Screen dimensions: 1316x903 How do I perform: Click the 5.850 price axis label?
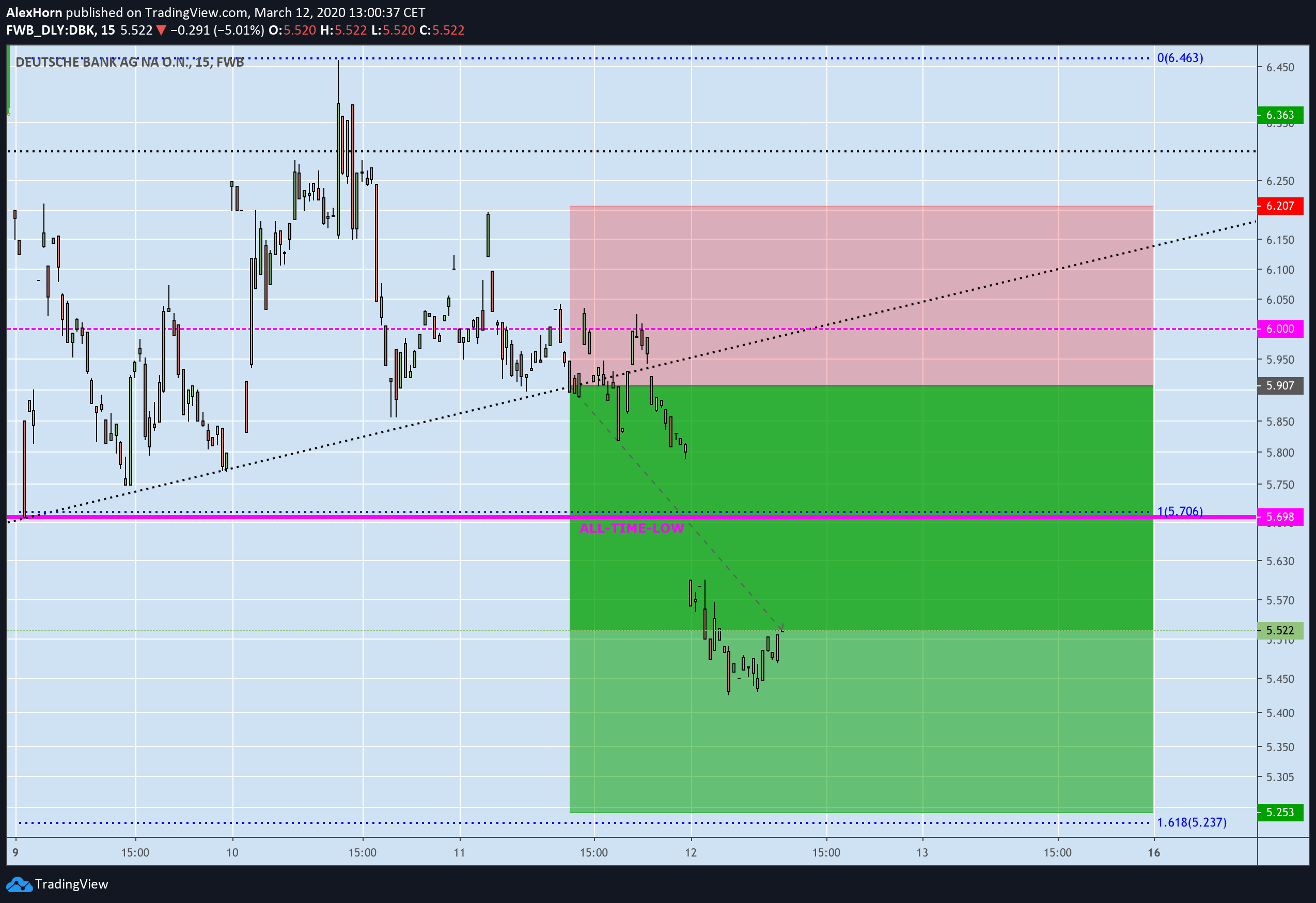pyautogui.click(x=1280, y=422)
